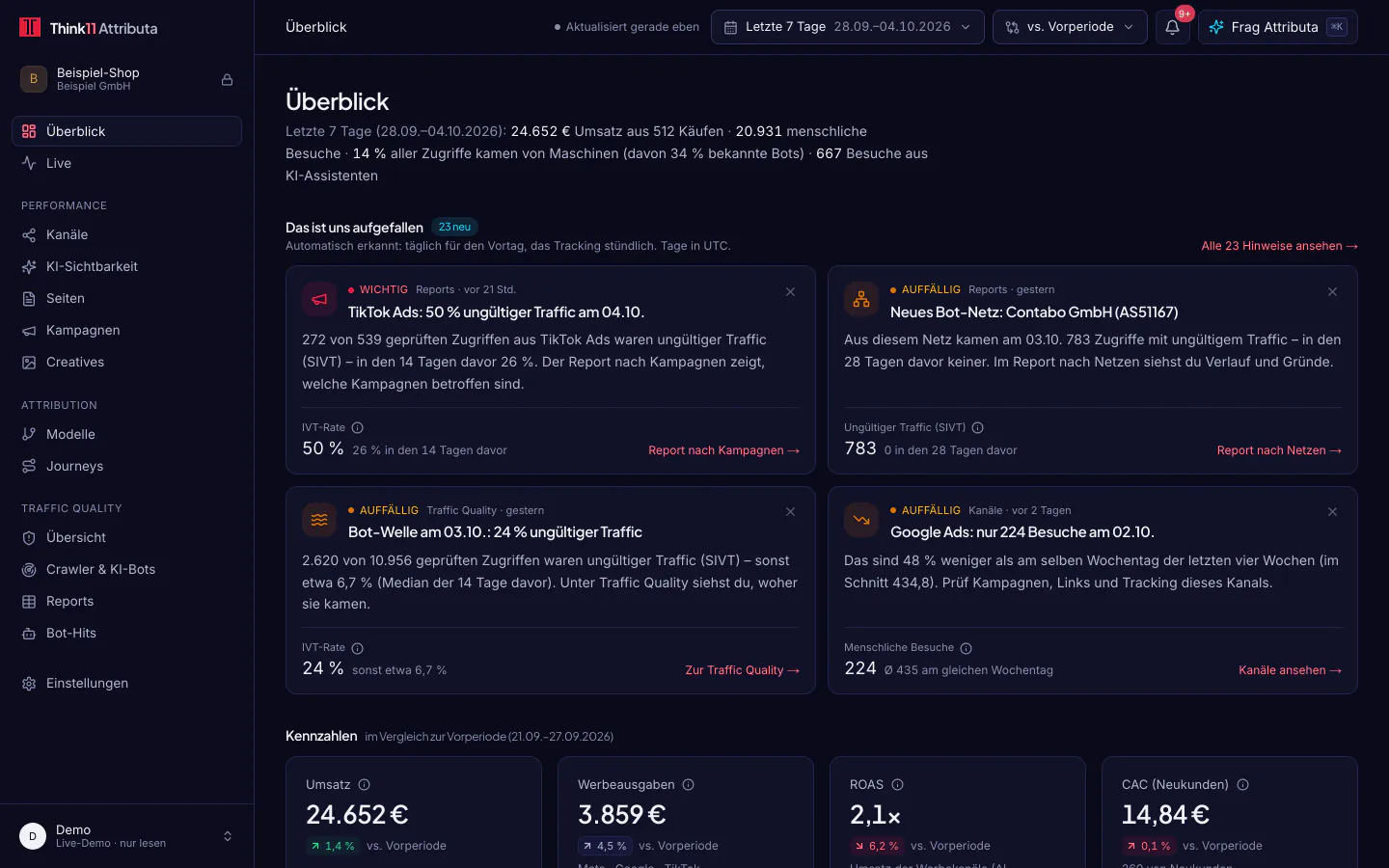Open Kanäle in the sidebar
This screenshot has height=868, width=1389.
pyautogui.click(x=126, y=234)
